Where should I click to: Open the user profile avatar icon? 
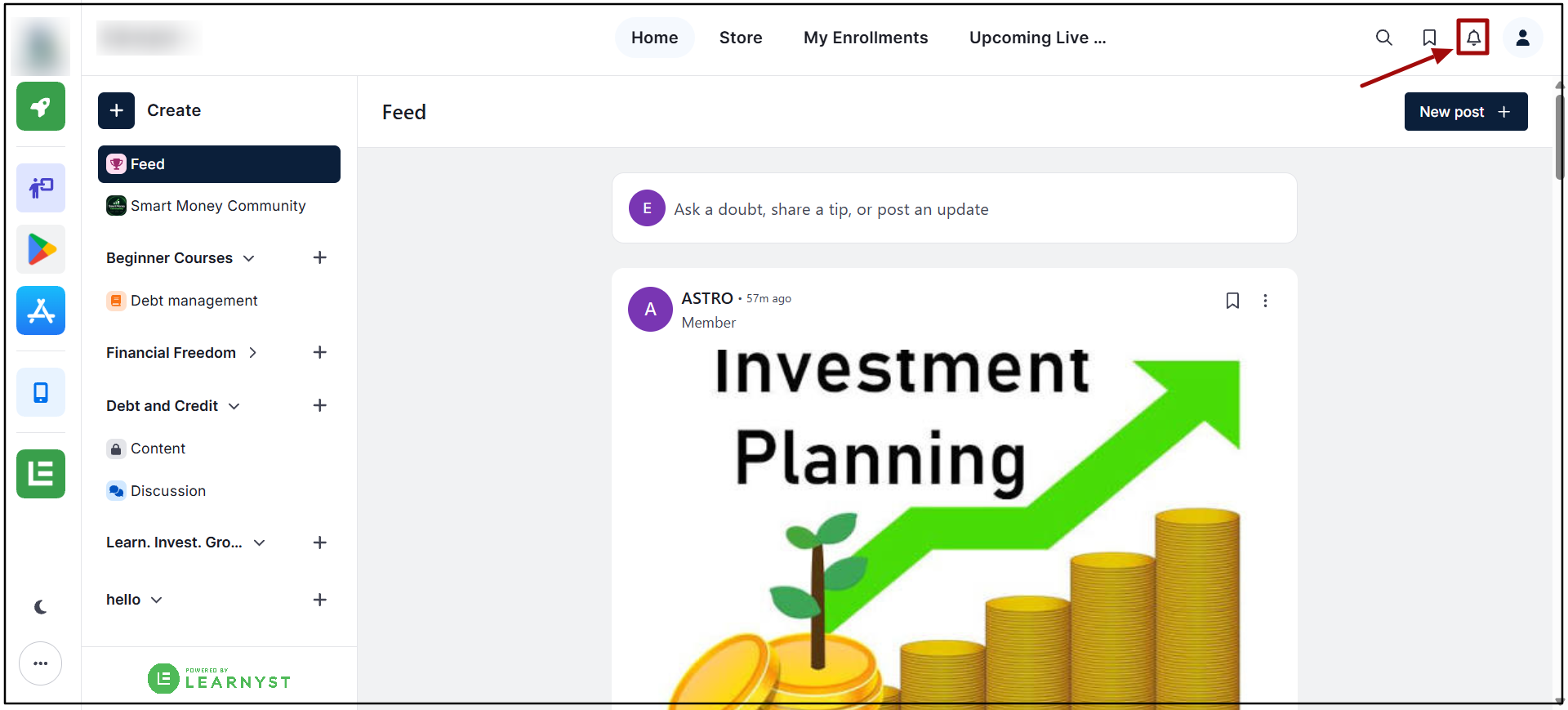coord(1522,38)
